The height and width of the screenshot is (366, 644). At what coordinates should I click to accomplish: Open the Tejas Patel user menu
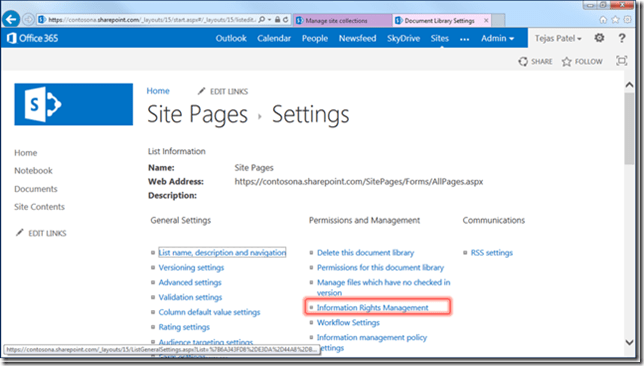pyautogui.click(x=558, y=38)
